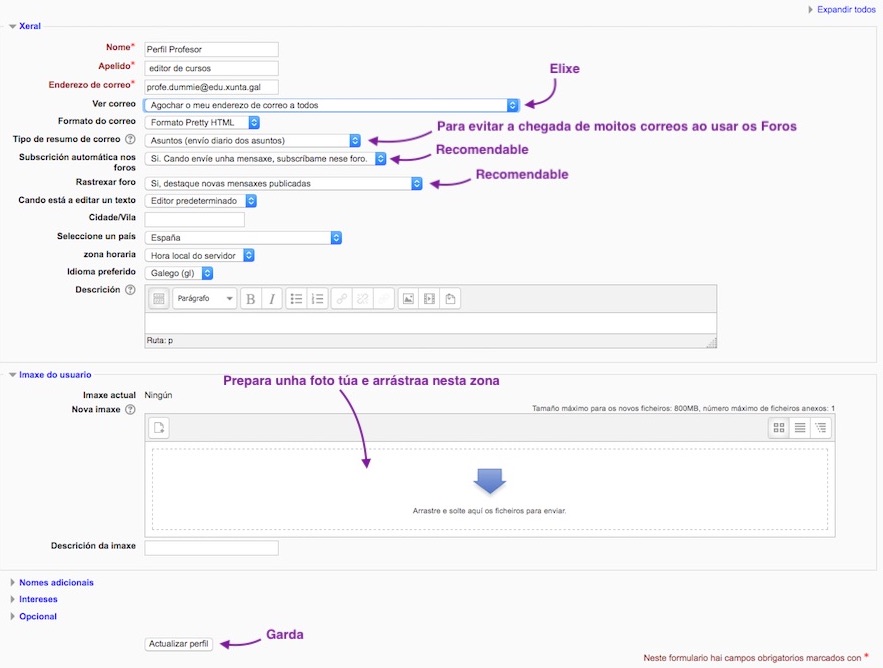Viewport: 883px width, 668px height.
Task: Switch file picker to icon grid view
Action: 779,428
